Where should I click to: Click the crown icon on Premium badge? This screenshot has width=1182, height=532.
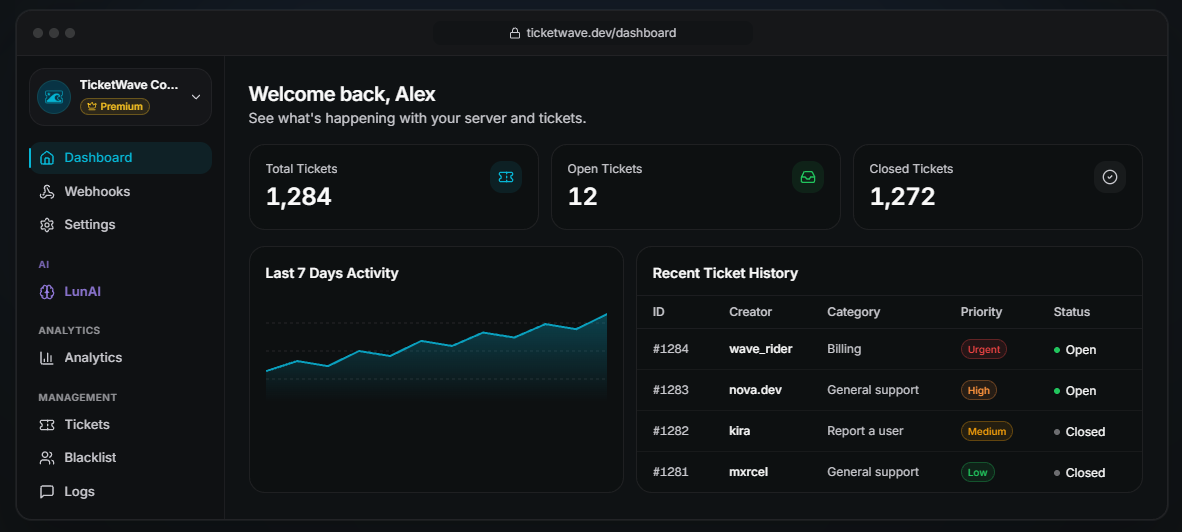click(92, 107)
